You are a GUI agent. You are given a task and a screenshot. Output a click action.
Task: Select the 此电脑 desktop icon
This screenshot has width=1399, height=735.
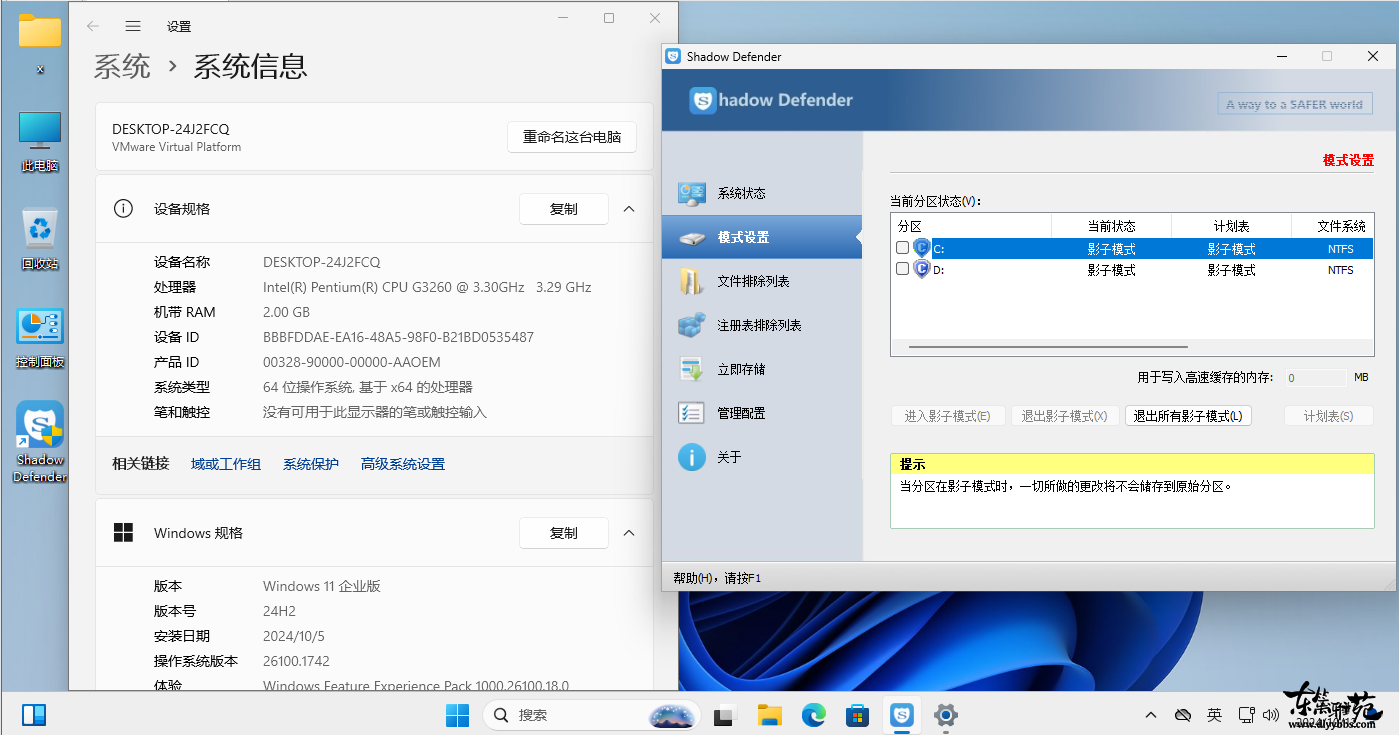click(x=40, y=142)
